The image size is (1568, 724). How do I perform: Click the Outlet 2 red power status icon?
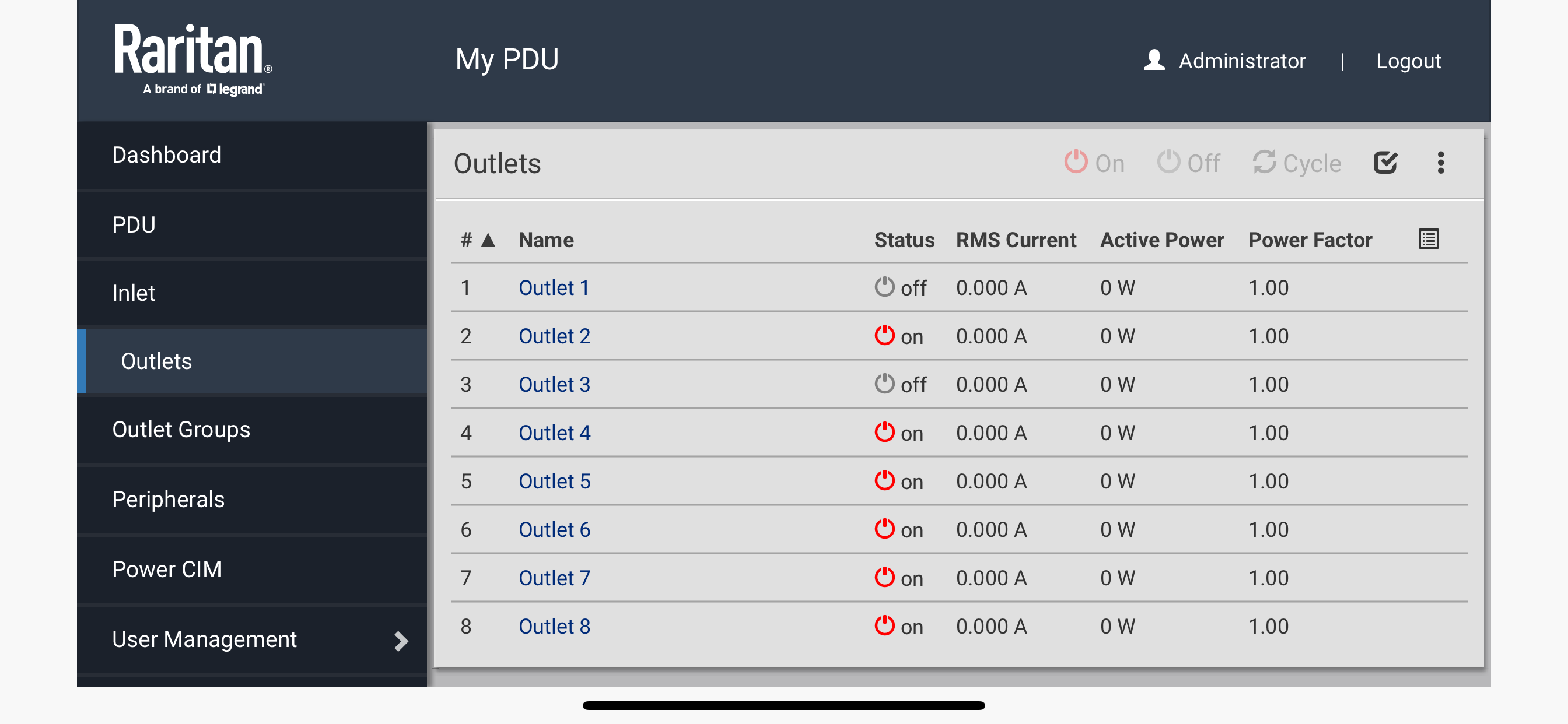tap(884, 335)
